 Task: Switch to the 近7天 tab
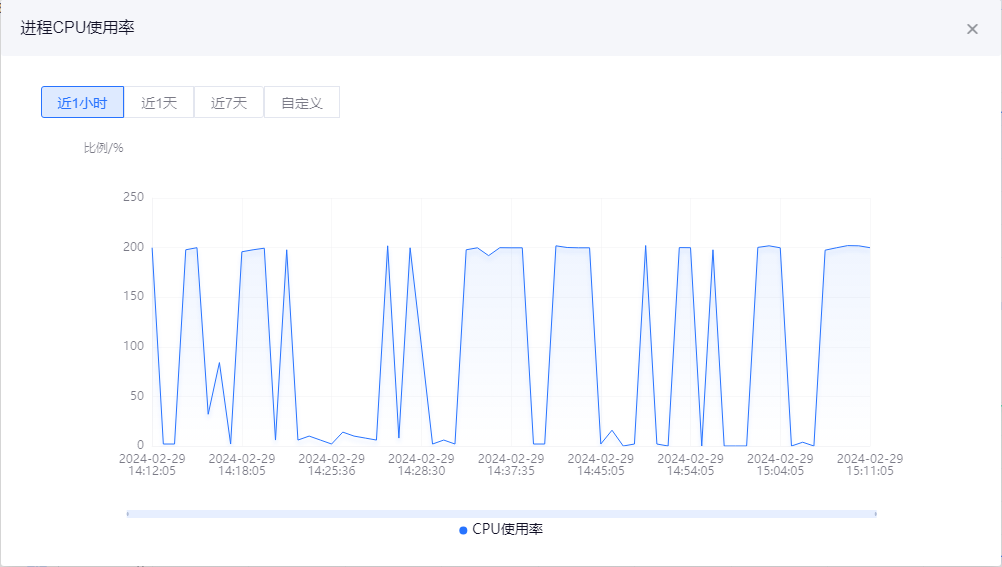[x=229, y=102]
